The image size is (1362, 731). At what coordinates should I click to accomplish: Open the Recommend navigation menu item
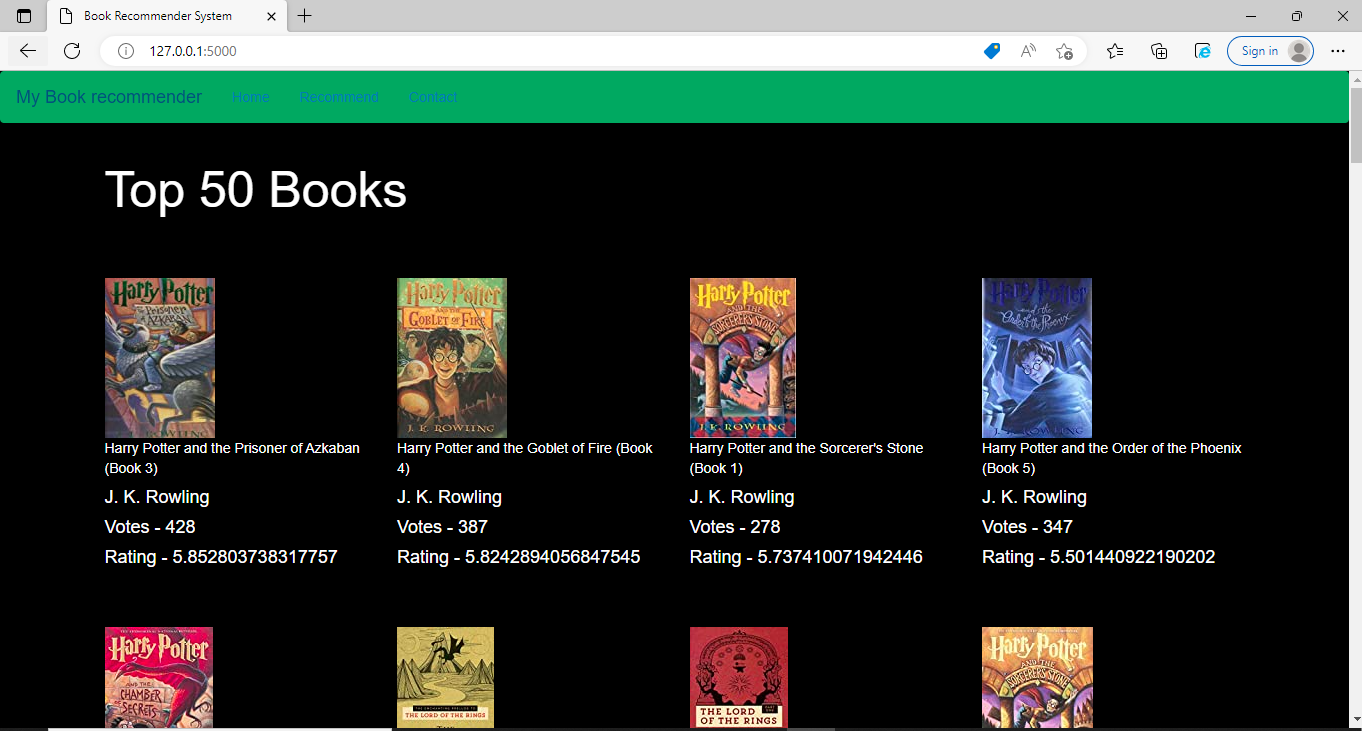[339, 96]
